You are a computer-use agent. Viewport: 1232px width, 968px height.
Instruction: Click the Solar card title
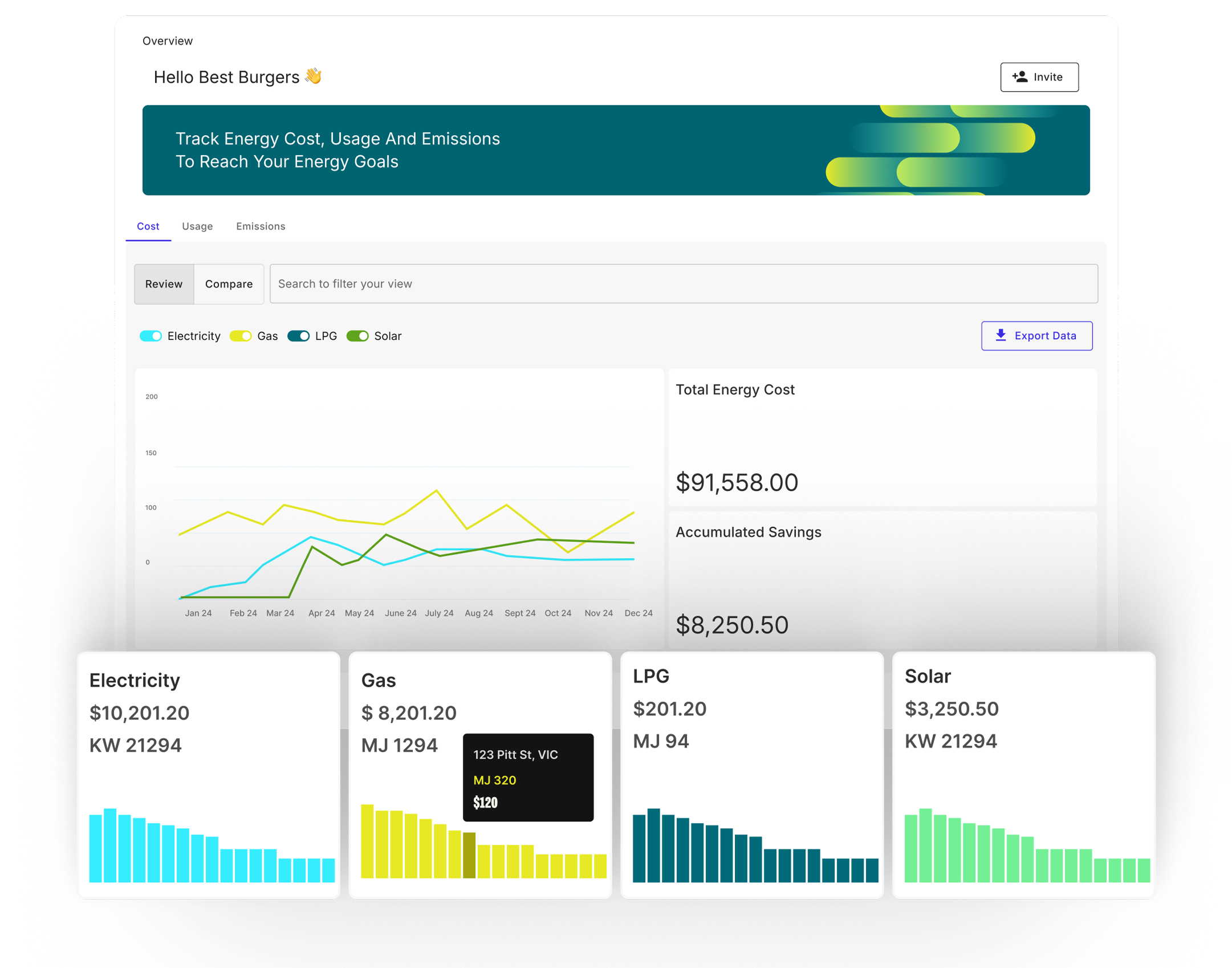(x=928, y=676)
